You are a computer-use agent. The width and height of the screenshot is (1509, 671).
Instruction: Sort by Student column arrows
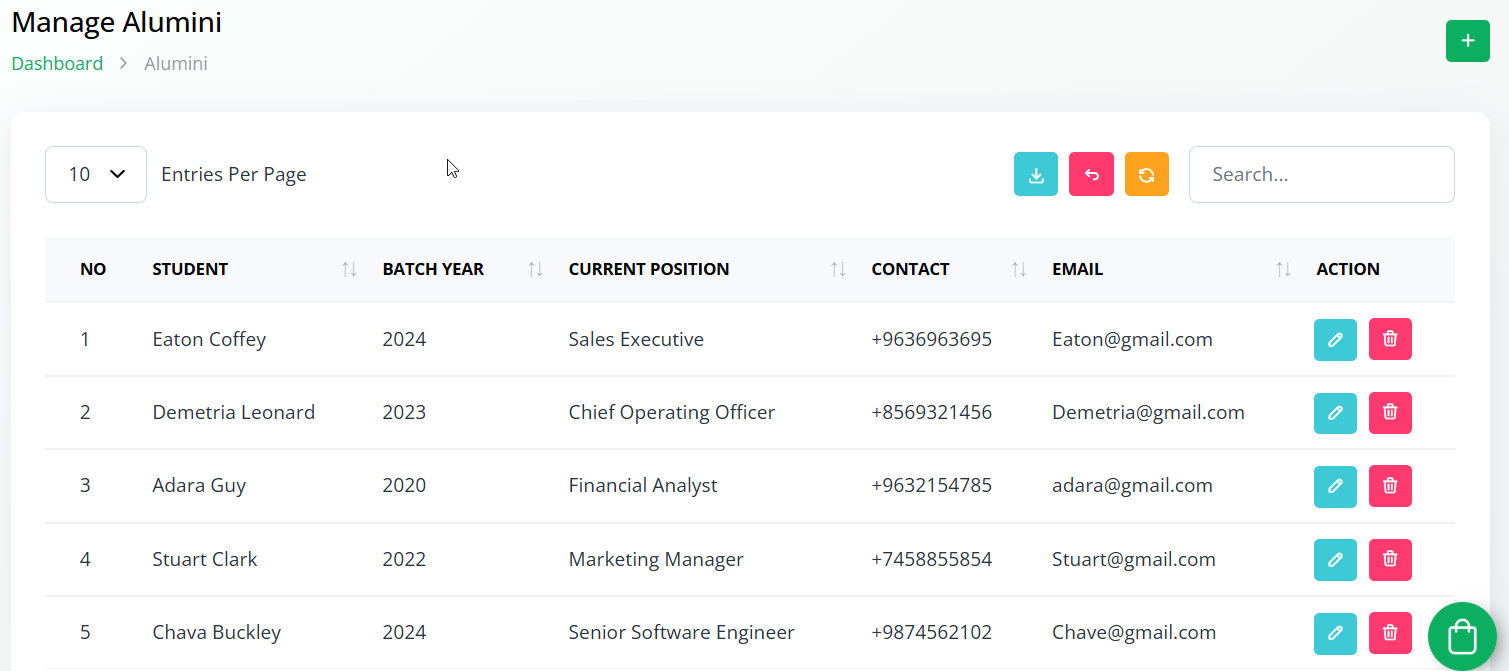(349, 269)
